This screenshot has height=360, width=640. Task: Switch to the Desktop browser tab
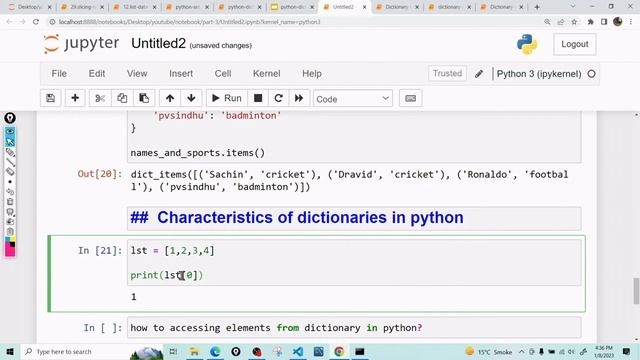pos(29,7)
